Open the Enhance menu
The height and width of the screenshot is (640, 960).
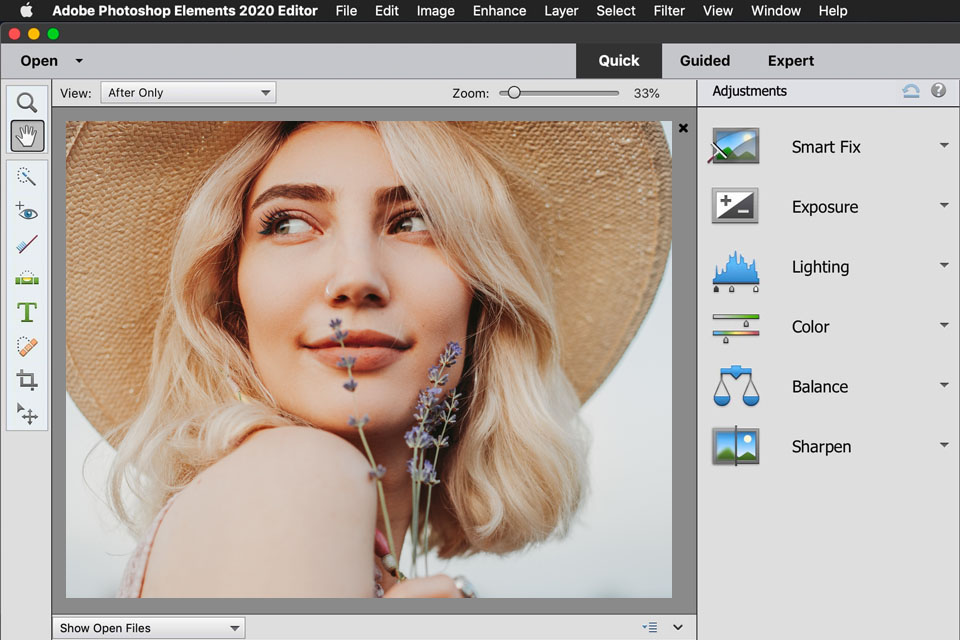coord(499,10)
